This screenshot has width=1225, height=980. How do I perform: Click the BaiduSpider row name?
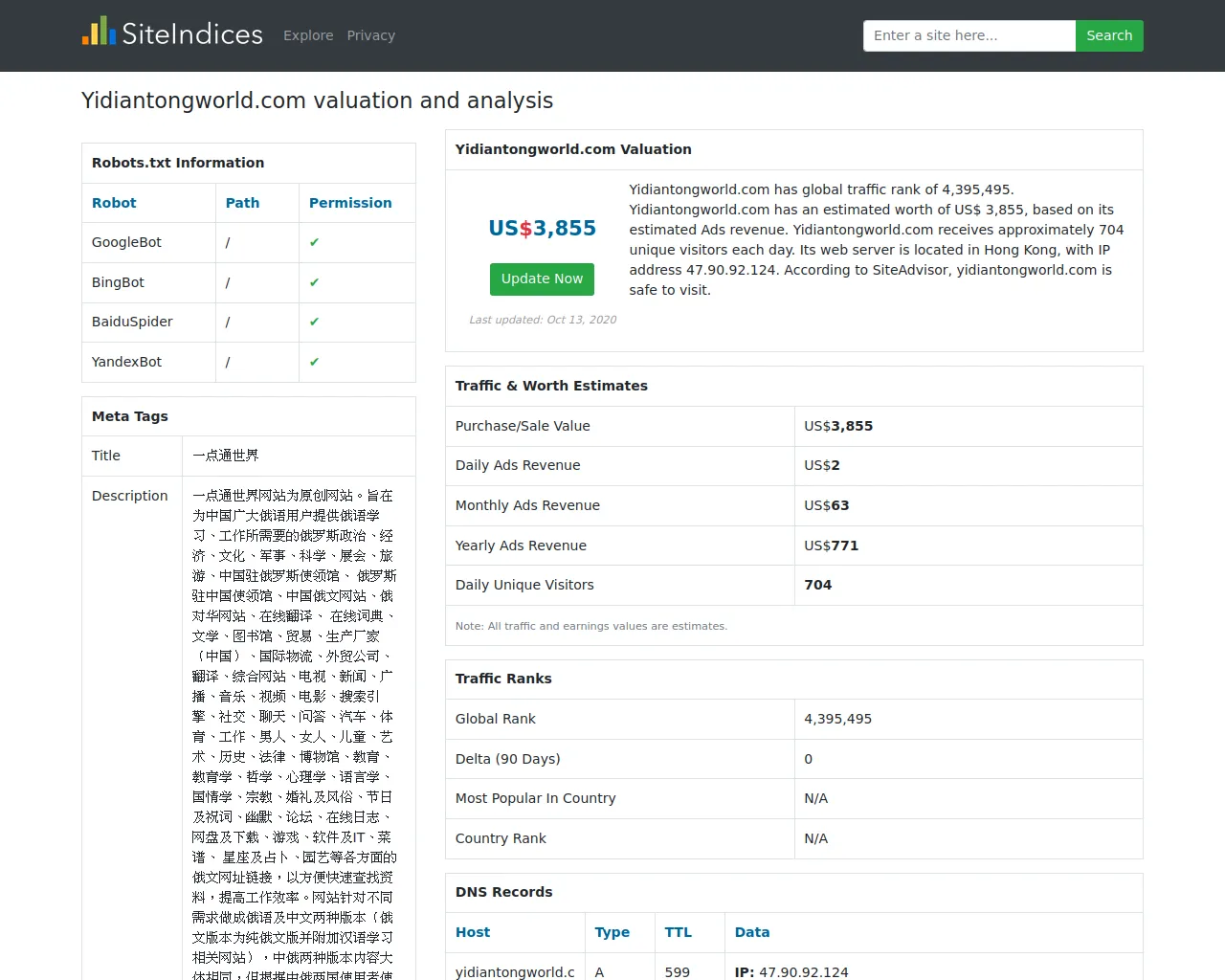click(132, 322)
